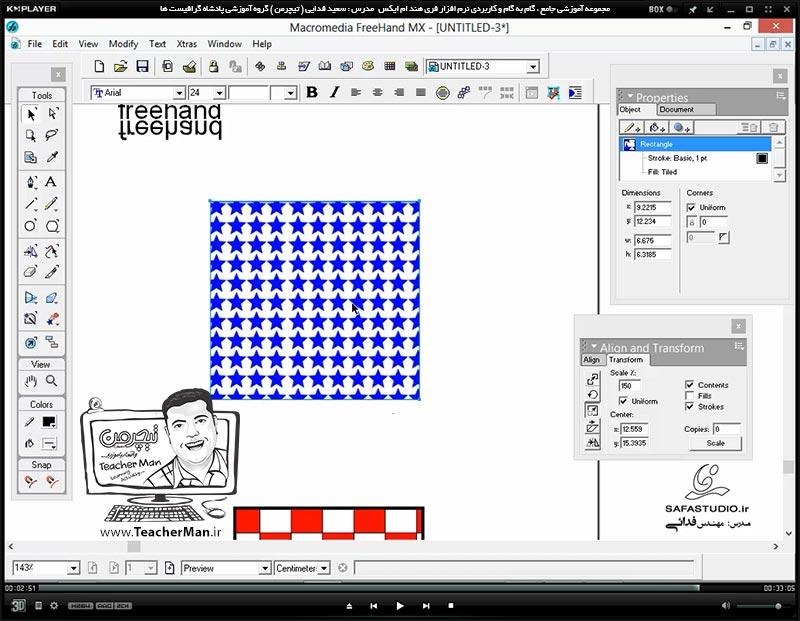
Task: Select the Hand tool
Action: 31,381
